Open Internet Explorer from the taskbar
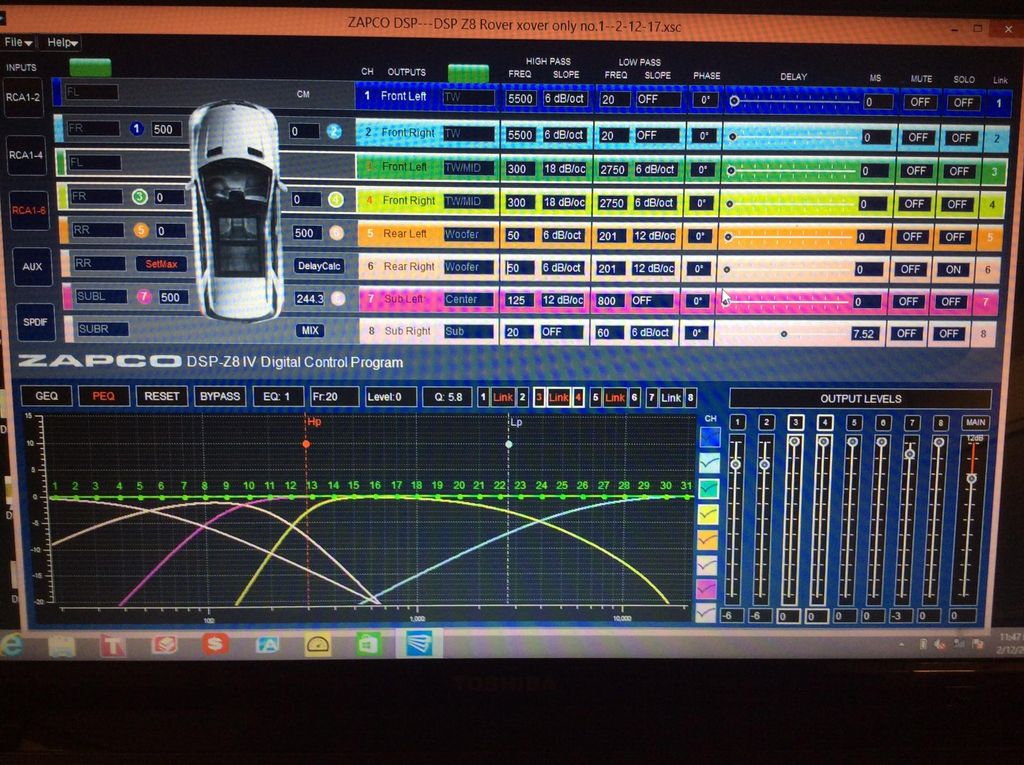 pos(12,645)
